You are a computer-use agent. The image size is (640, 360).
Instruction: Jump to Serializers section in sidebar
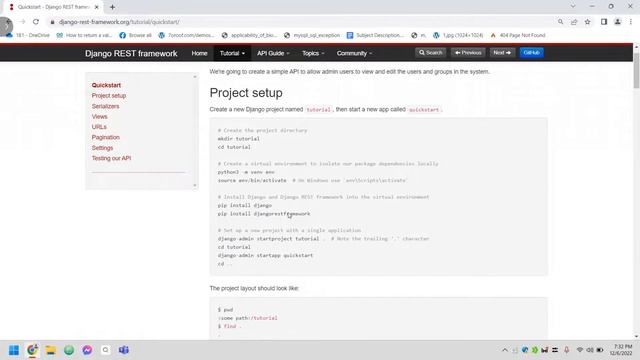point(105,106)
